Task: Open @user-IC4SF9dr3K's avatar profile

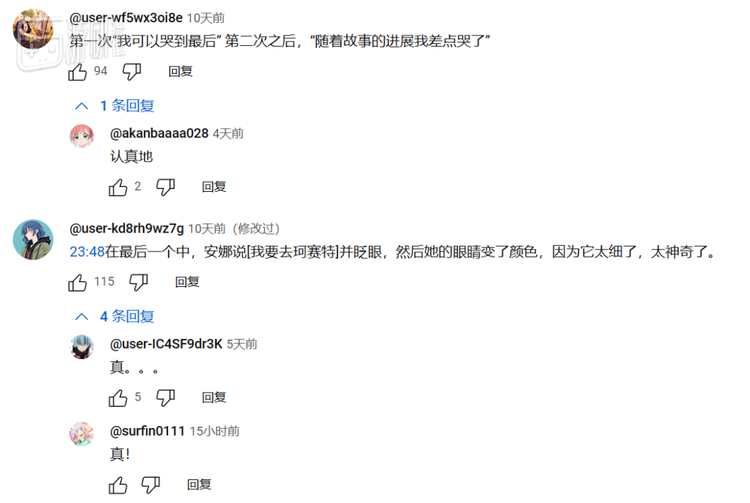Action: (x=82, y=347)
